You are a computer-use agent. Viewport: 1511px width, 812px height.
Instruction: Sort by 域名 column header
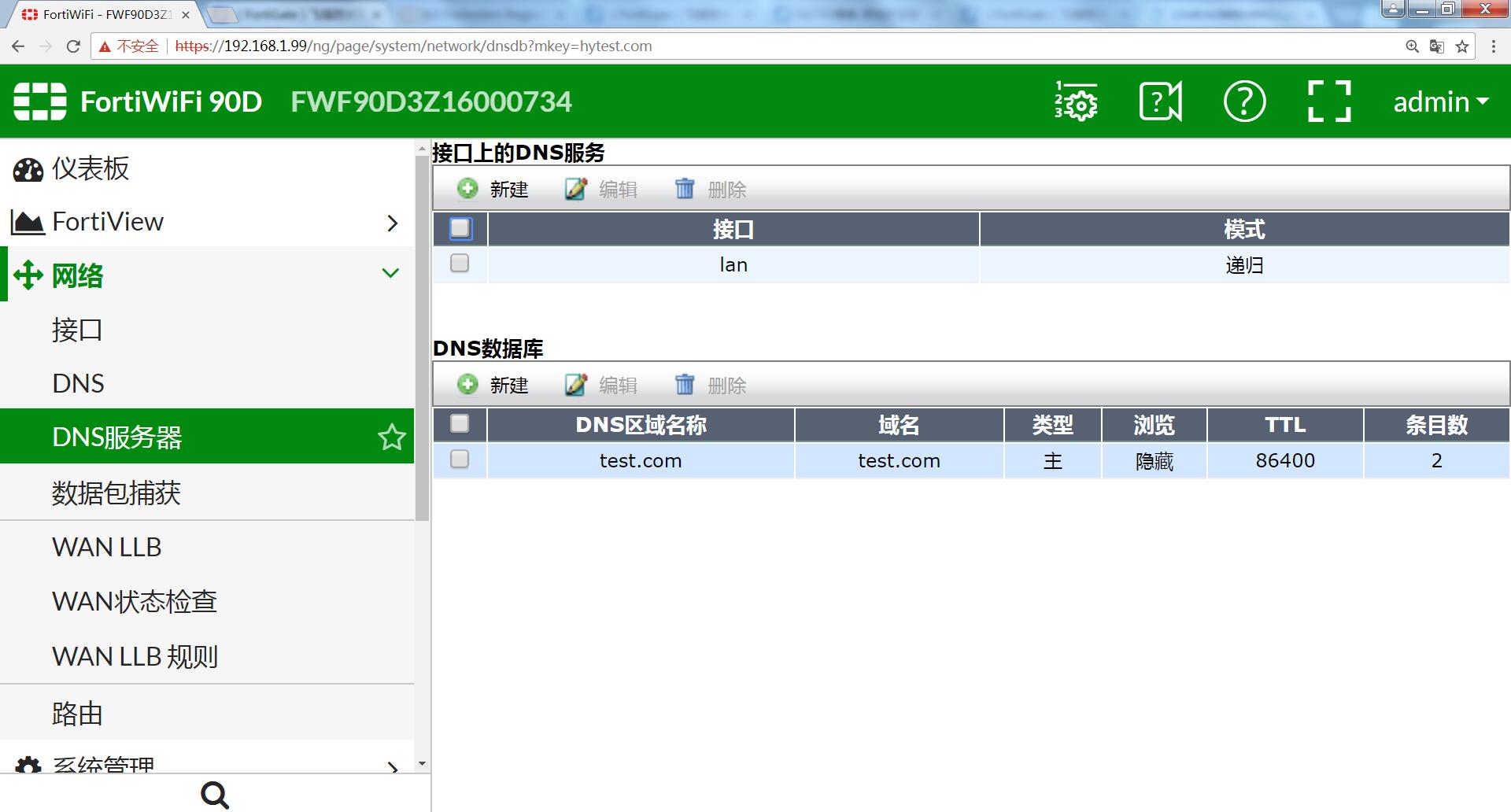tap(899, 425)
